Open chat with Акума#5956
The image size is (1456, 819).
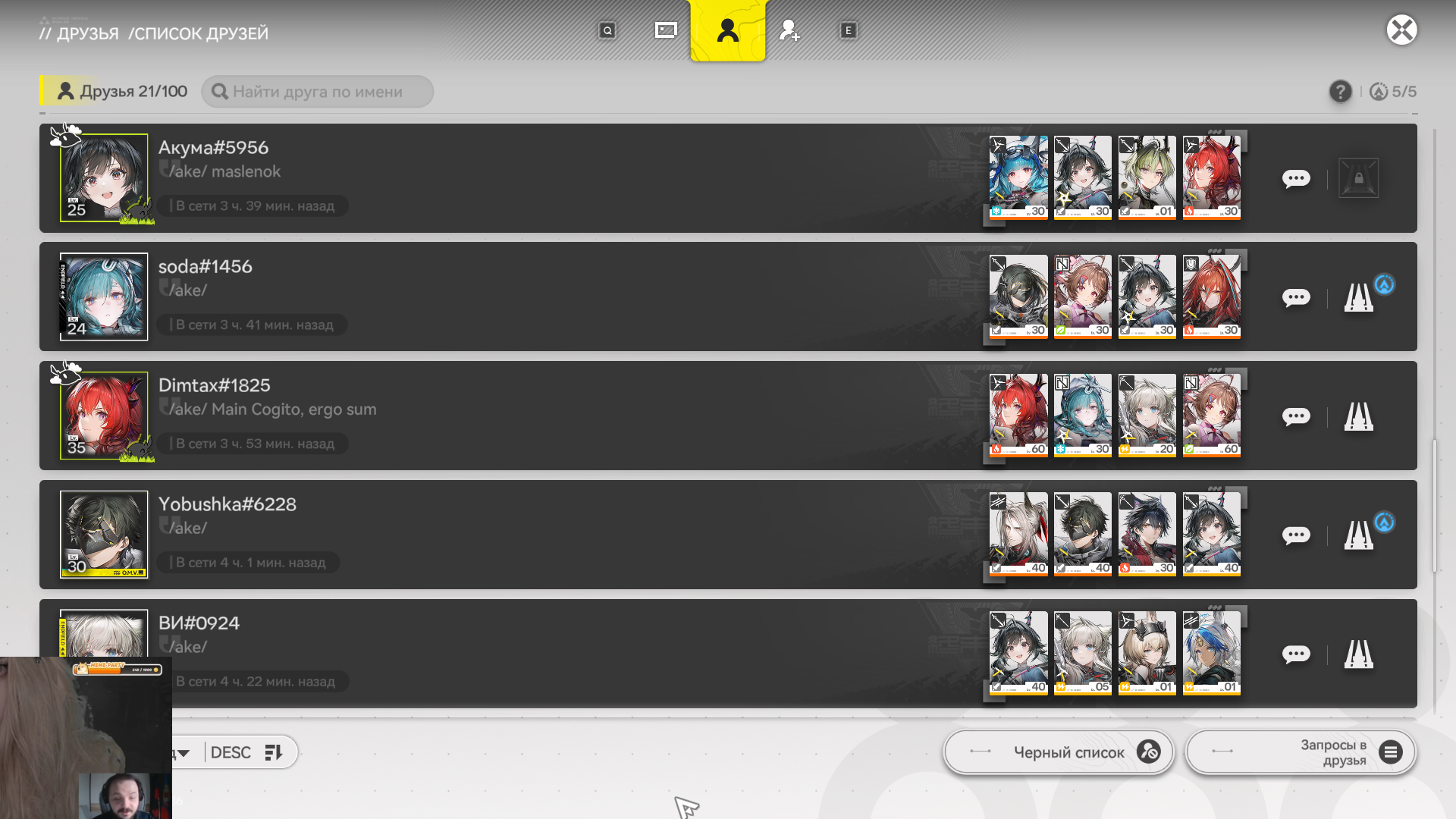[x=1296, y=178]
